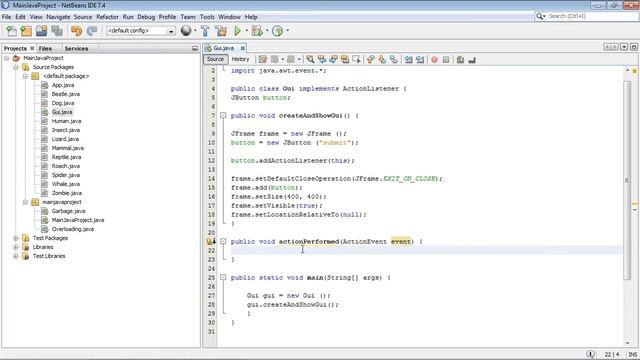The image size is (640, 360).
Task: Switch to the Services tab
Action: [x=76, y=48]
